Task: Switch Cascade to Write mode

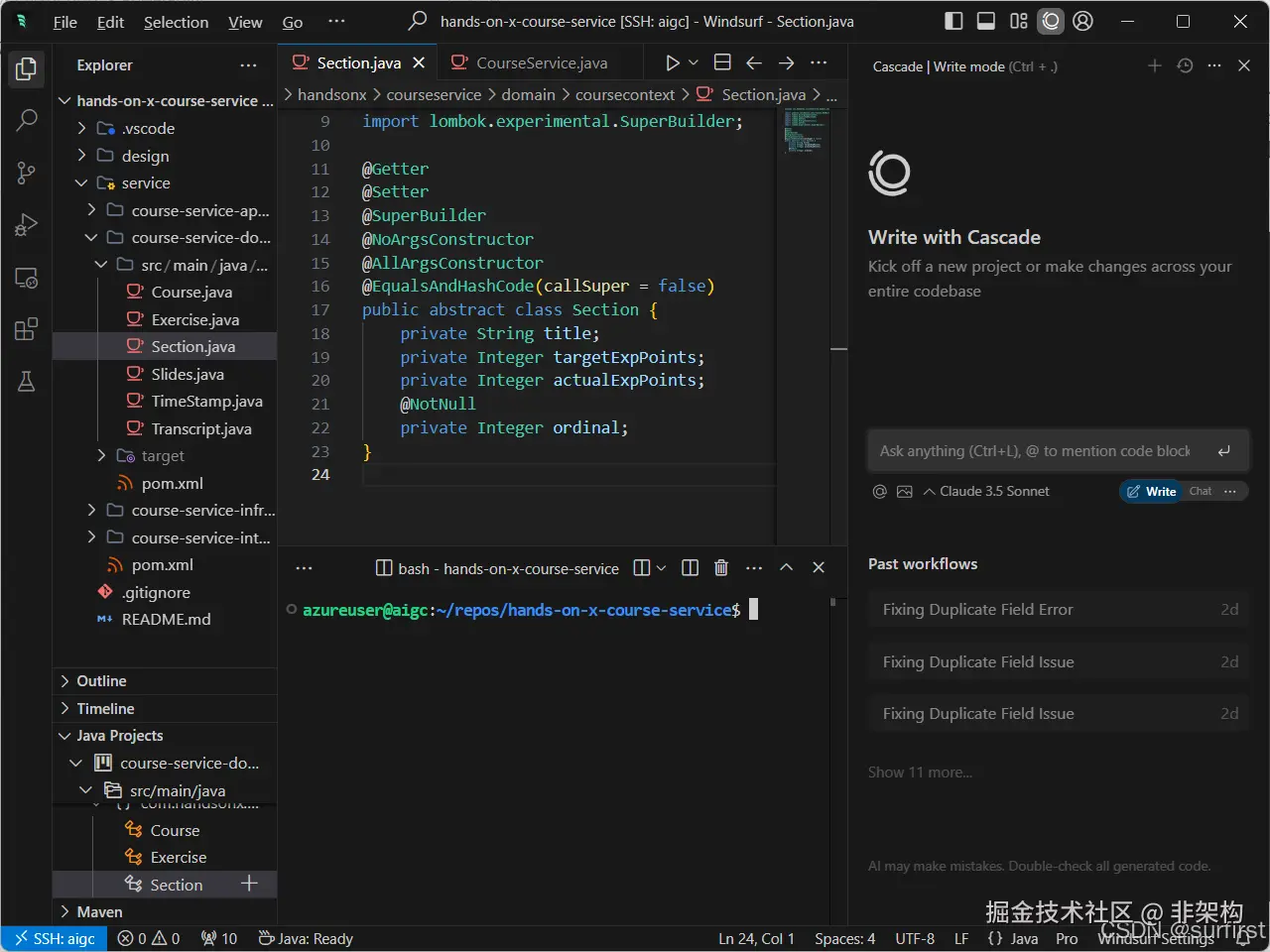Action: click(1151, 491)
